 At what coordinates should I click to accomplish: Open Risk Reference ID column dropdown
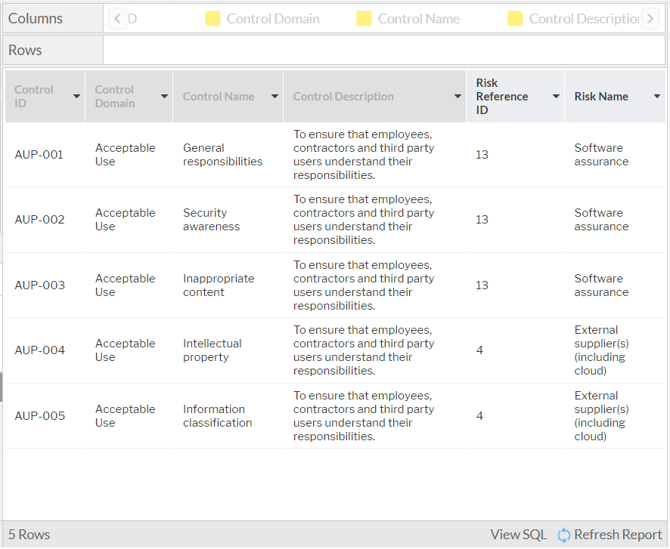pos(556,97)
